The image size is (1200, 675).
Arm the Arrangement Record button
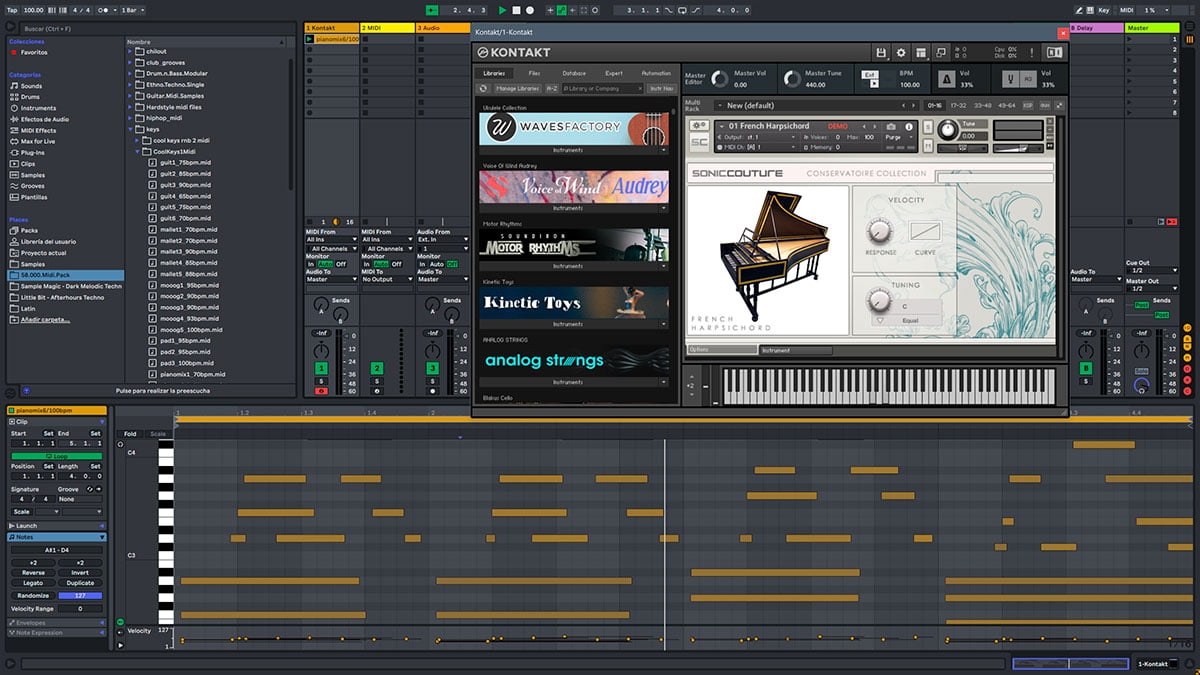pos(530,10)
